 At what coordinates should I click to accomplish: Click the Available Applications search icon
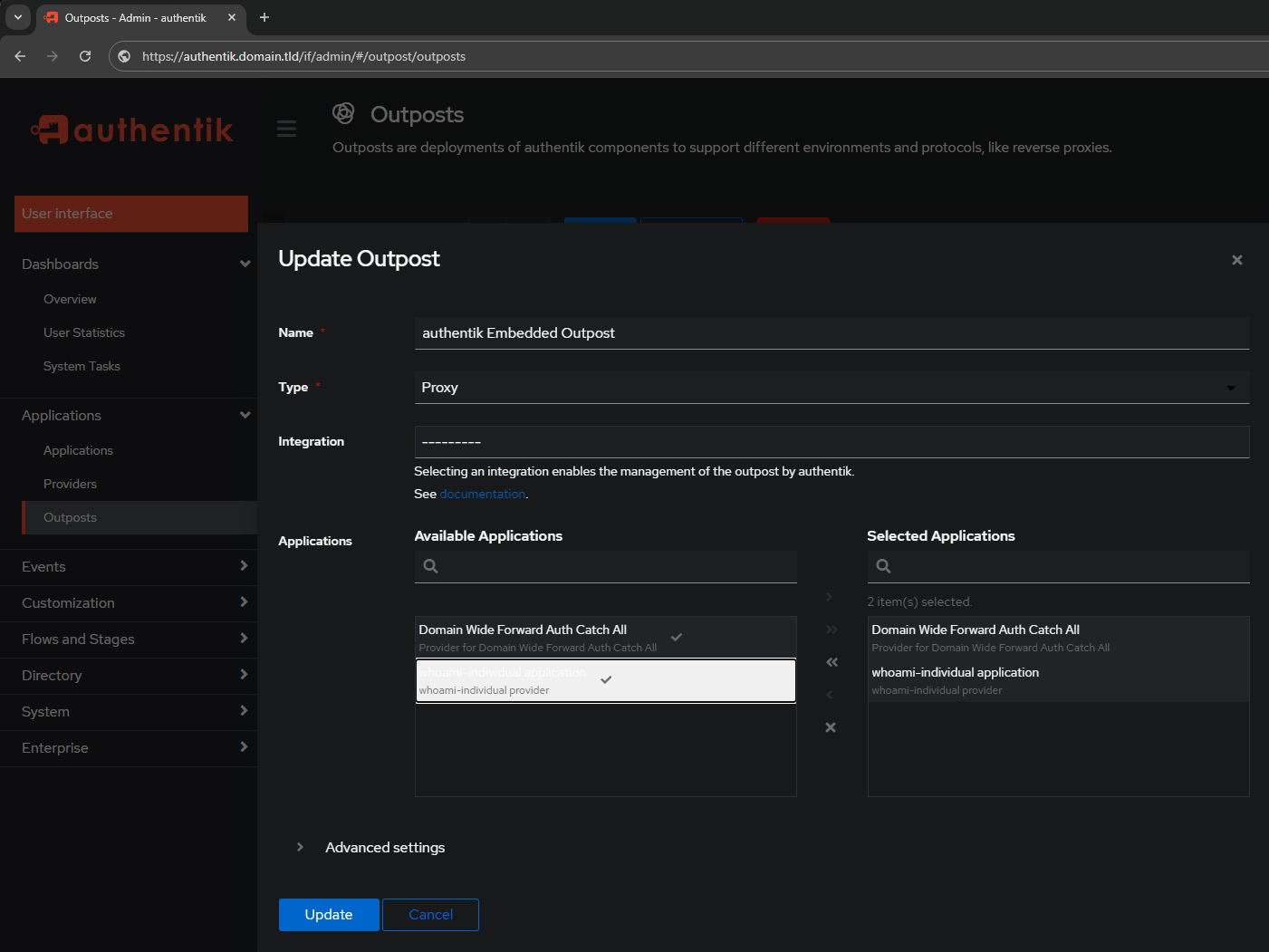[431, 566]
